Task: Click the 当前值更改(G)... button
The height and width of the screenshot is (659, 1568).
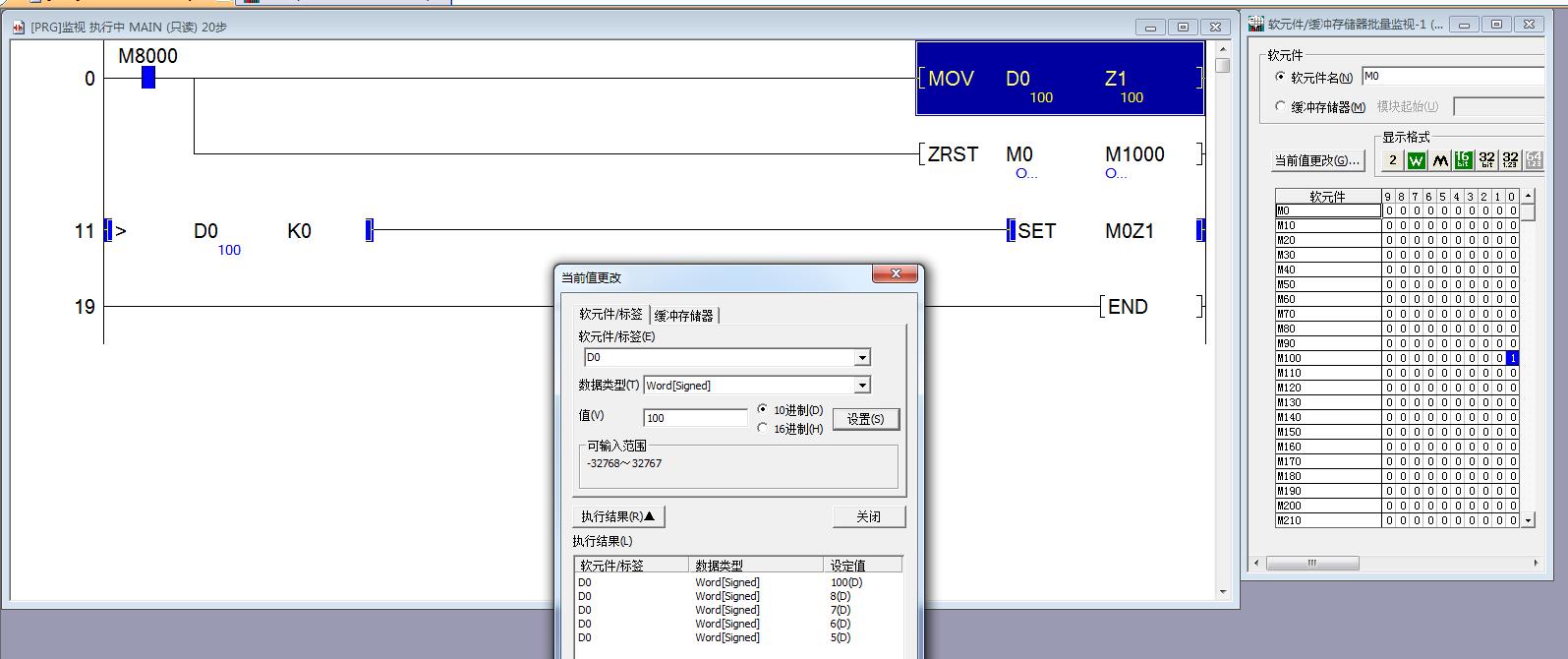Action: pos(1317,160)
